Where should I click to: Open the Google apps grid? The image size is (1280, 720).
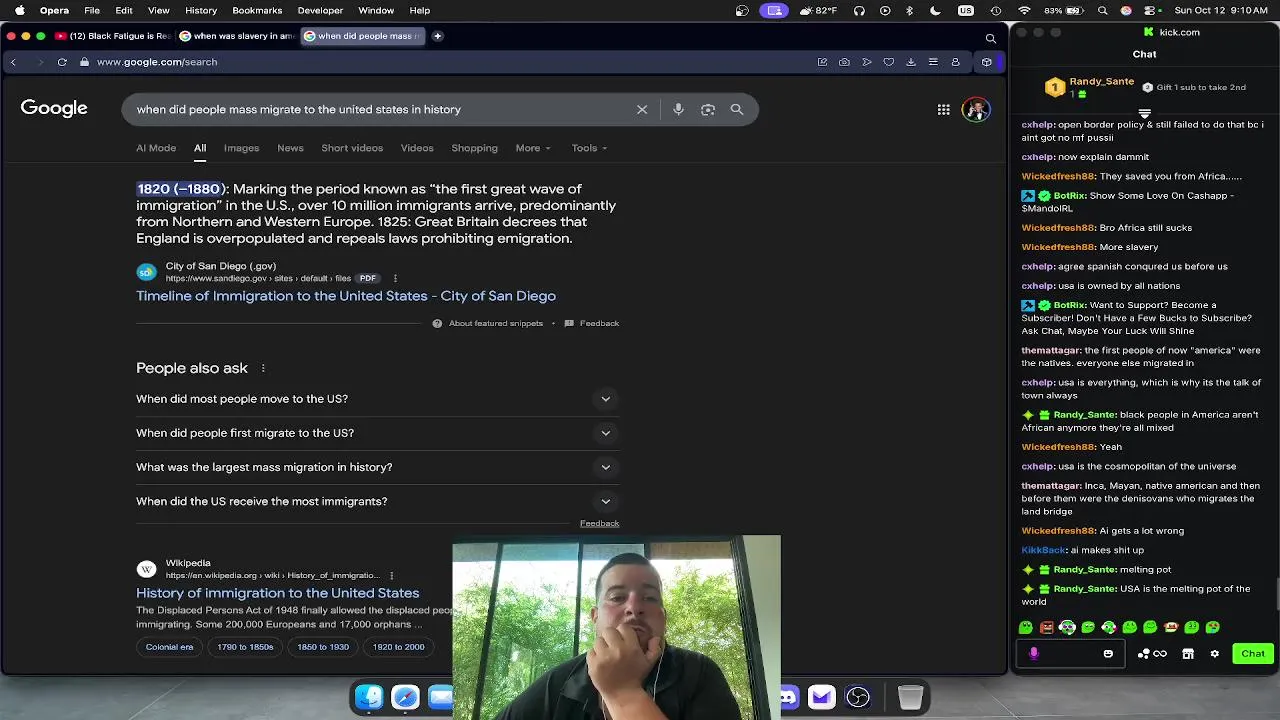coord(943,110)
